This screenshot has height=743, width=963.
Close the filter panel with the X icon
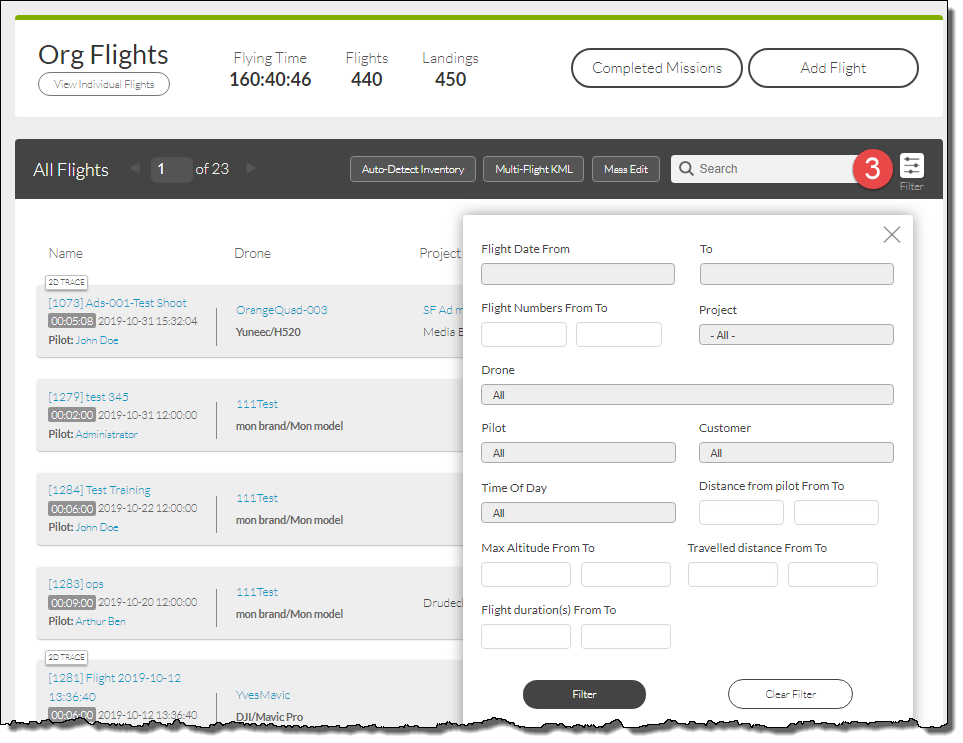coord(891,234)
